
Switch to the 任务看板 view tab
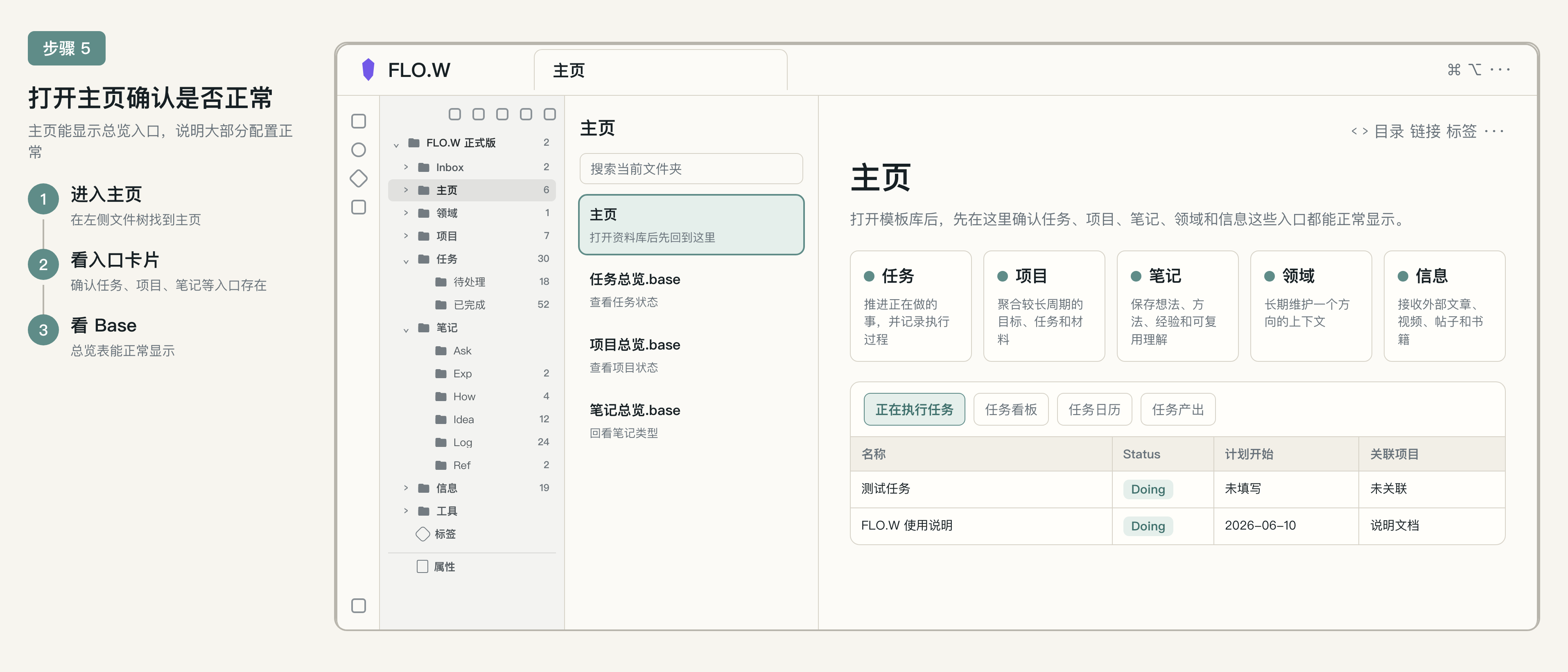[1010, 409]
